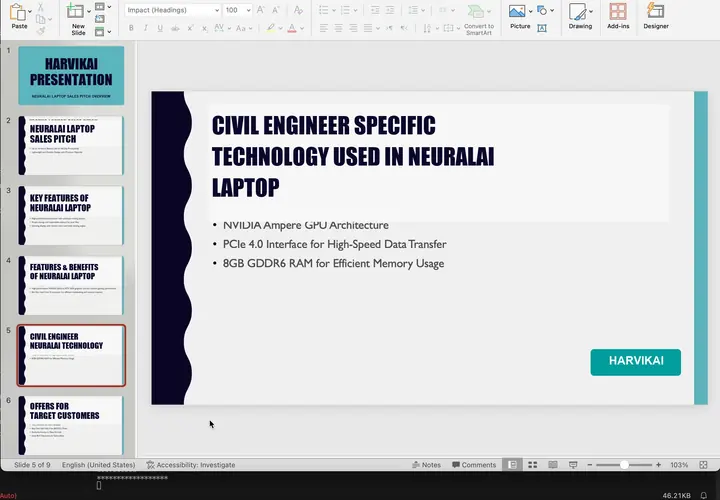Switch to Normal view
The height and width of the screenshot is (500, 720).
pos(512,465)
